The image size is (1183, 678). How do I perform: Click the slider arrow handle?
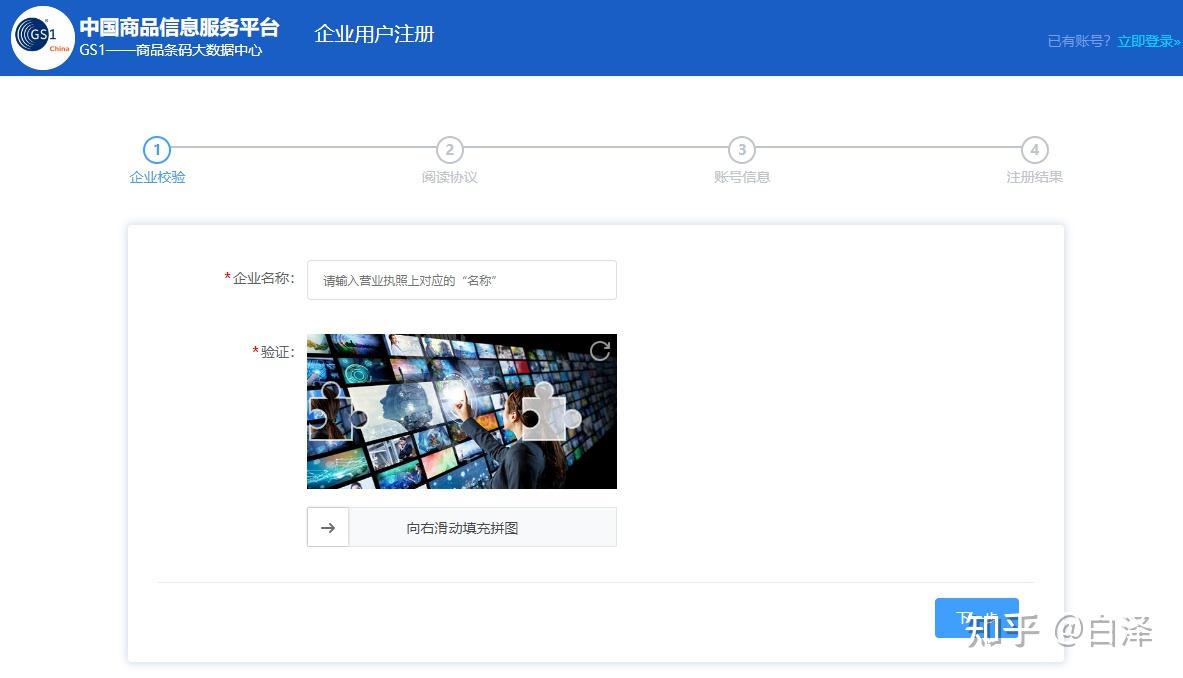click(328, 526)
